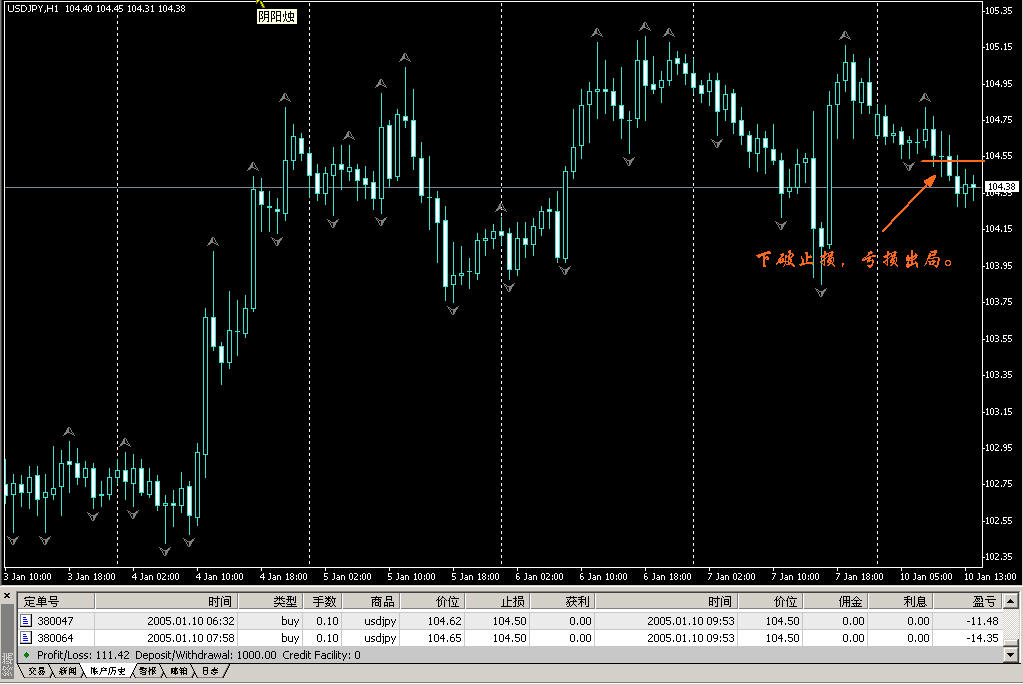This screenshot has height=685, width=1023.
Task: Click the loss value -14.35
Action: tap(983, 638)
